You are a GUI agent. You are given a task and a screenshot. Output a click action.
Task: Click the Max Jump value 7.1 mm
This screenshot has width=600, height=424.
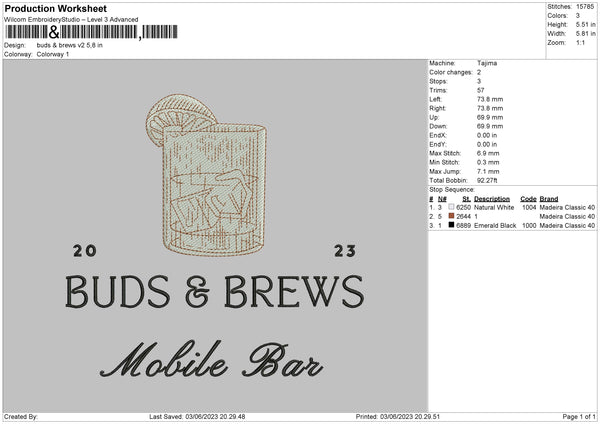[488, 172]
